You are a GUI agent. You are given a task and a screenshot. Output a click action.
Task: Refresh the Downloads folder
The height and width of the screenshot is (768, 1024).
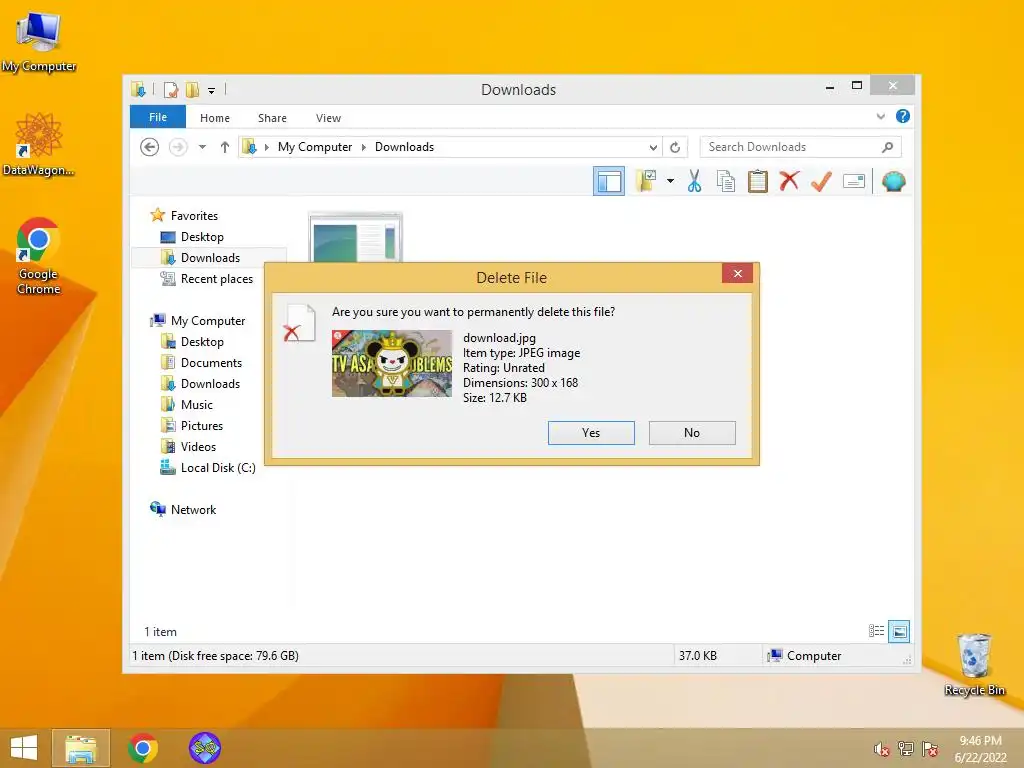(x=675, y=148)
